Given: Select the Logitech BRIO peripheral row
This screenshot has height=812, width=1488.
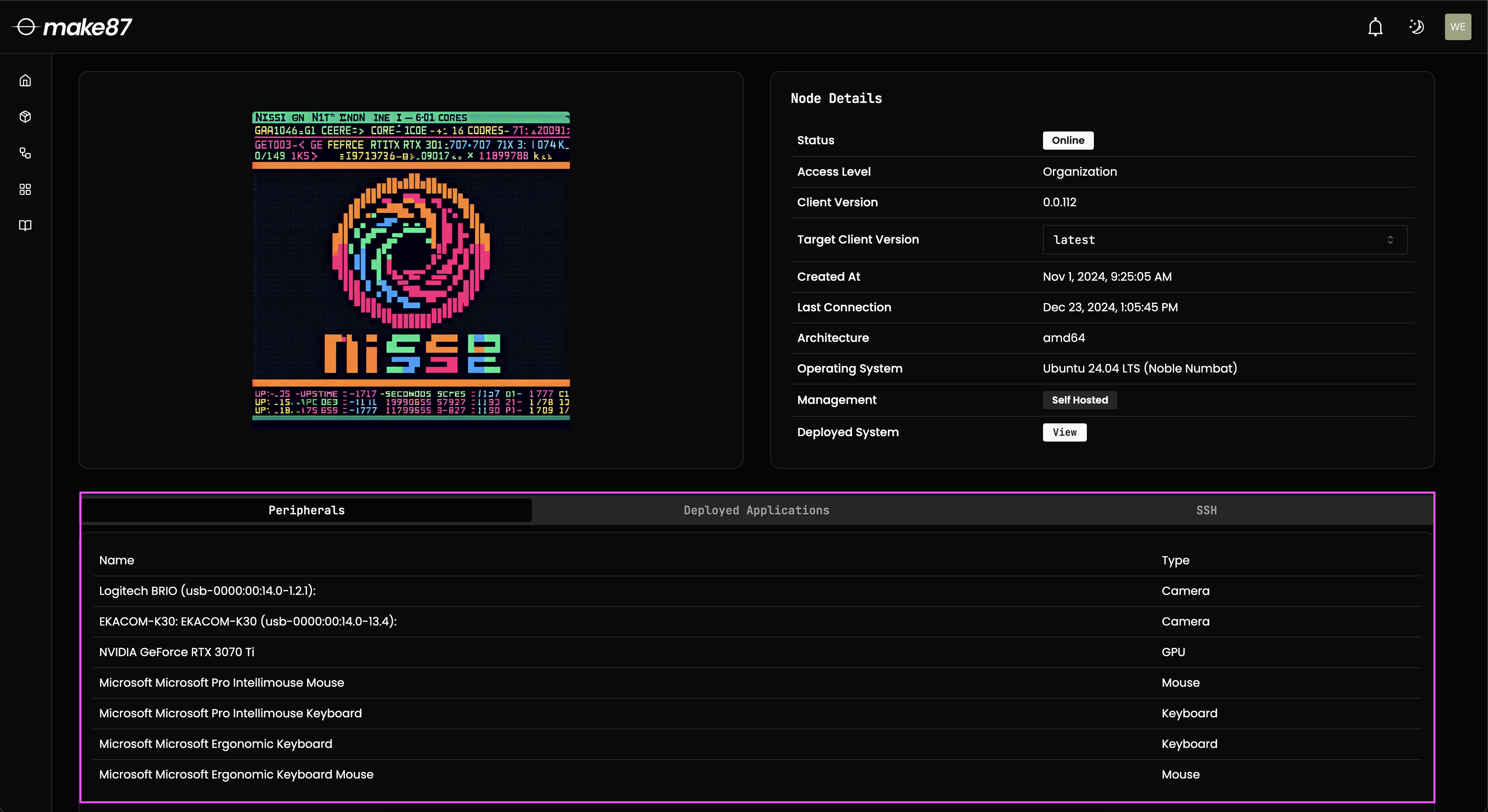Looking at the screenshot, I should click(756, 591).
